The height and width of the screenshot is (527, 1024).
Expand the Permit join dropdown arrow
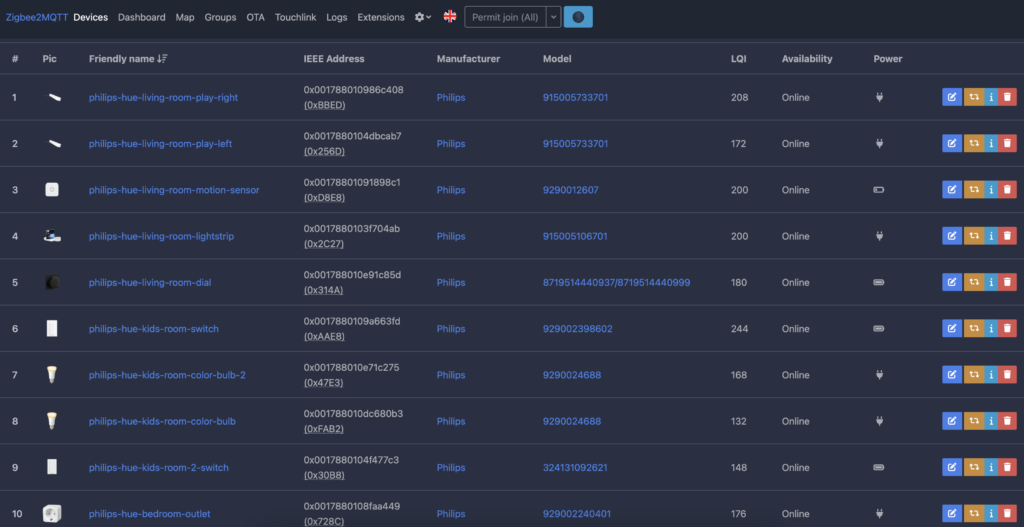[553, 17]
